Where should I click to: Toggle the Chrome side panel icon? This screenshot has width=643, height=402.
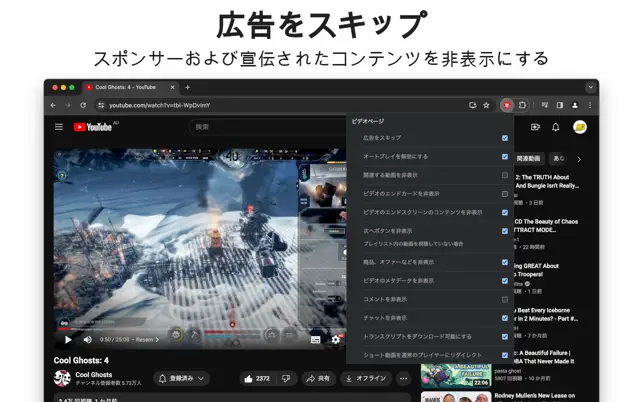tap(559, 105)
